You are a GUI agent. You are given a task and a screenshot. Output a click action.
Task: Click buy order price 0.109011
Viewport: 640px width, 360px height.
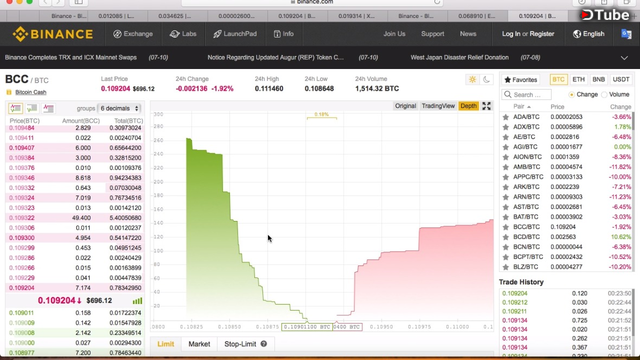21,313
